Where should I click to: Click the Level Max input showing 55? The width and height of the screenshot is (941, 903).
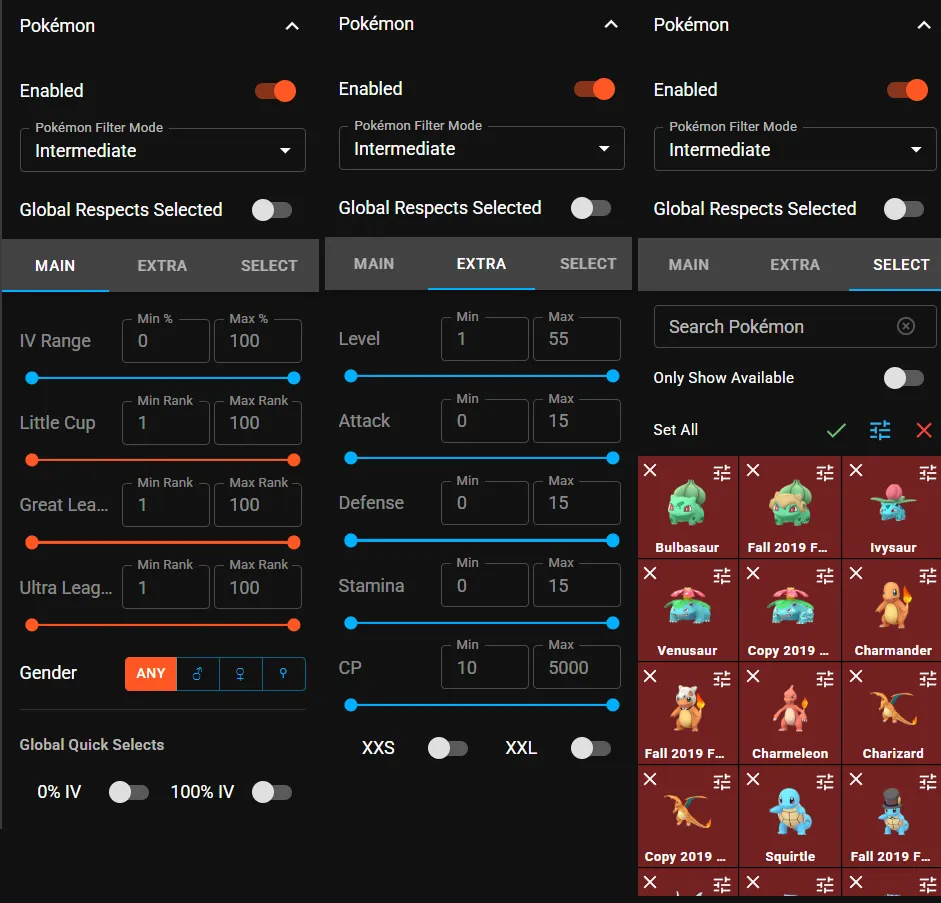click(x=577, y=339)
